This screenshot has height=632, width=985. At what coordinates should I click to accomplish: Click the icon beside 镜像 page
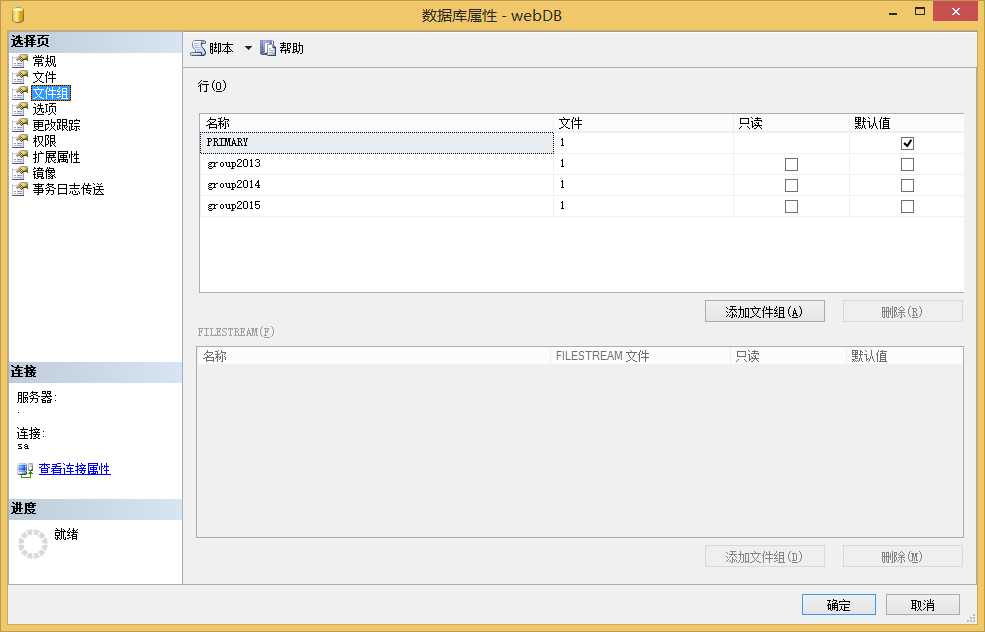coord(20,173)
